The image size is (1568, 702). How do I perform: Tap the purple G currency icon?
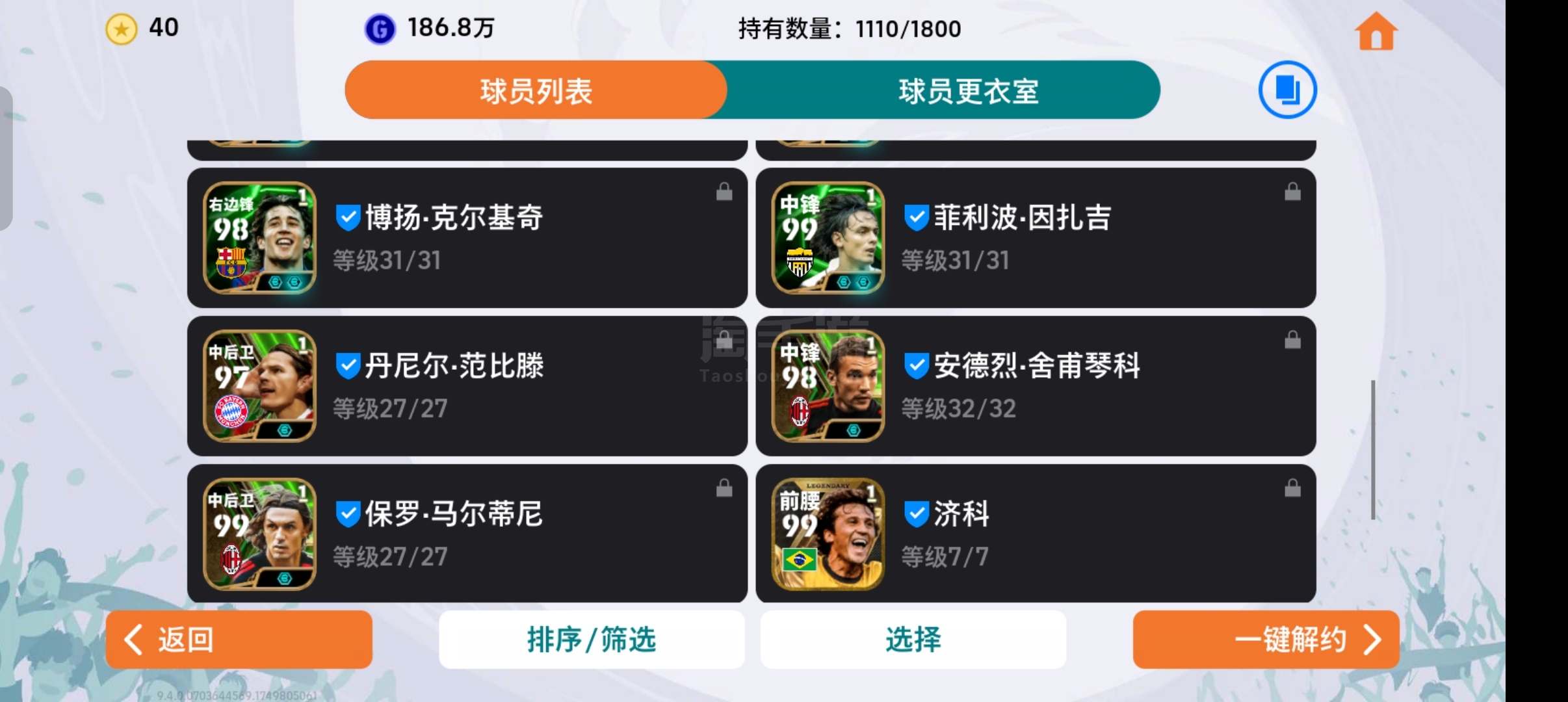380,29
